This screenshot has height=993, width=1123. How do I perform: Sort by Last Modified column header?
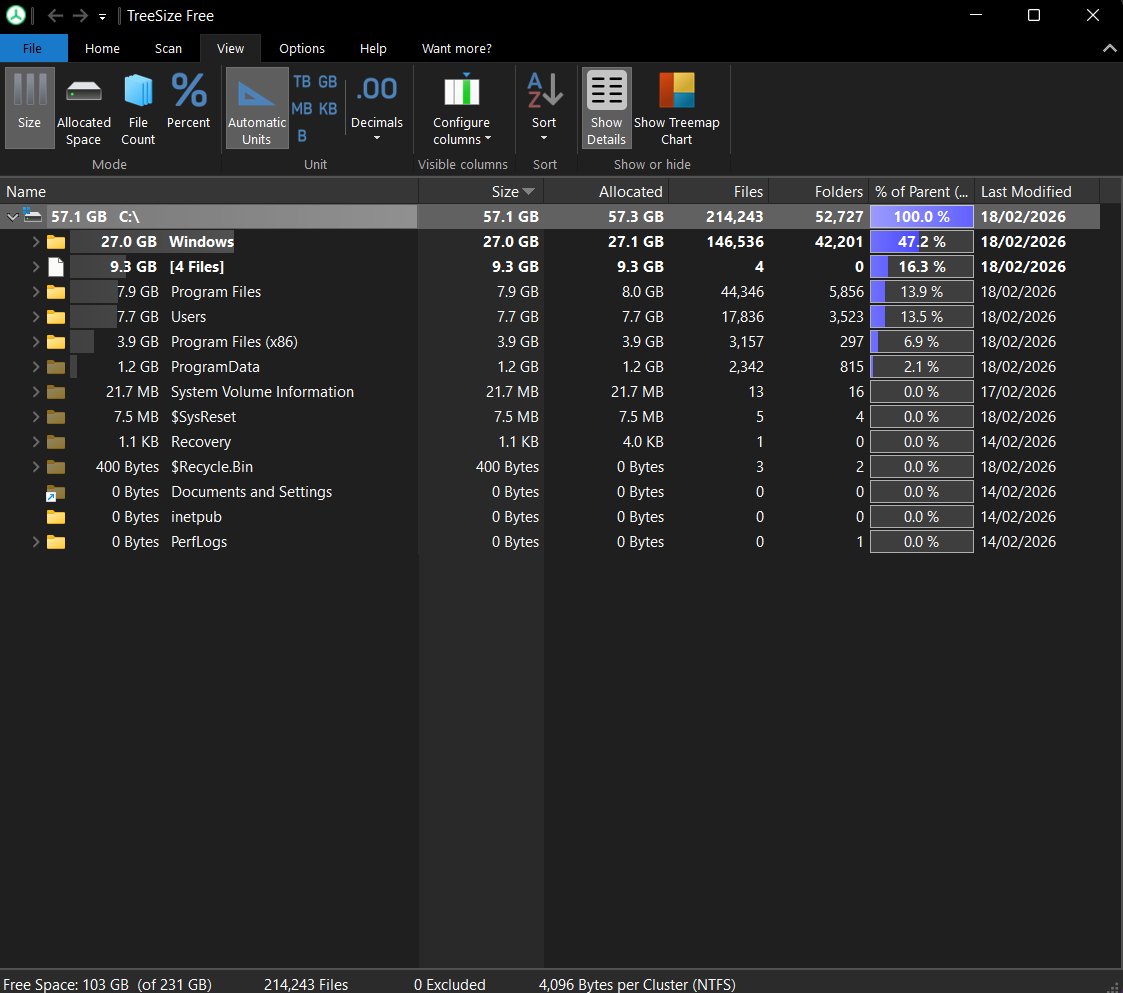tap(1037, 191)
